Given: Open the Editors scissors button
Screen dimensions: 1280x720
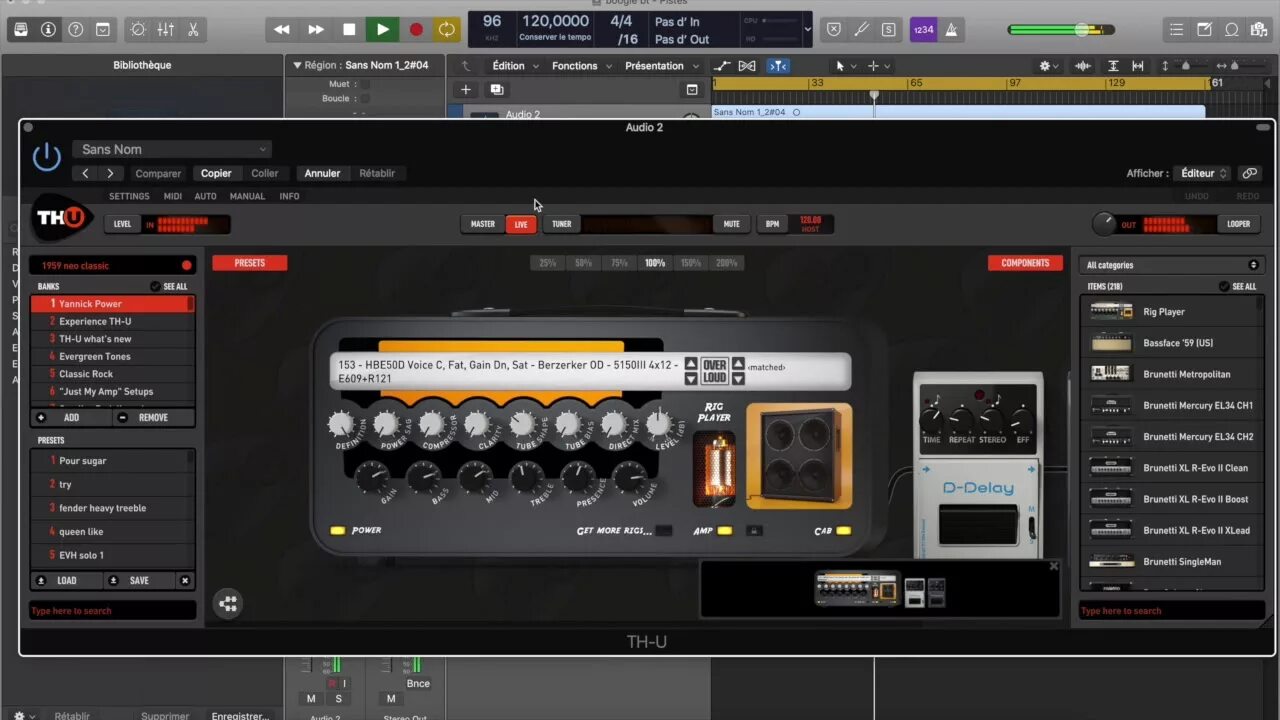Looking at the screenshot, I should (x=193, y=30).
